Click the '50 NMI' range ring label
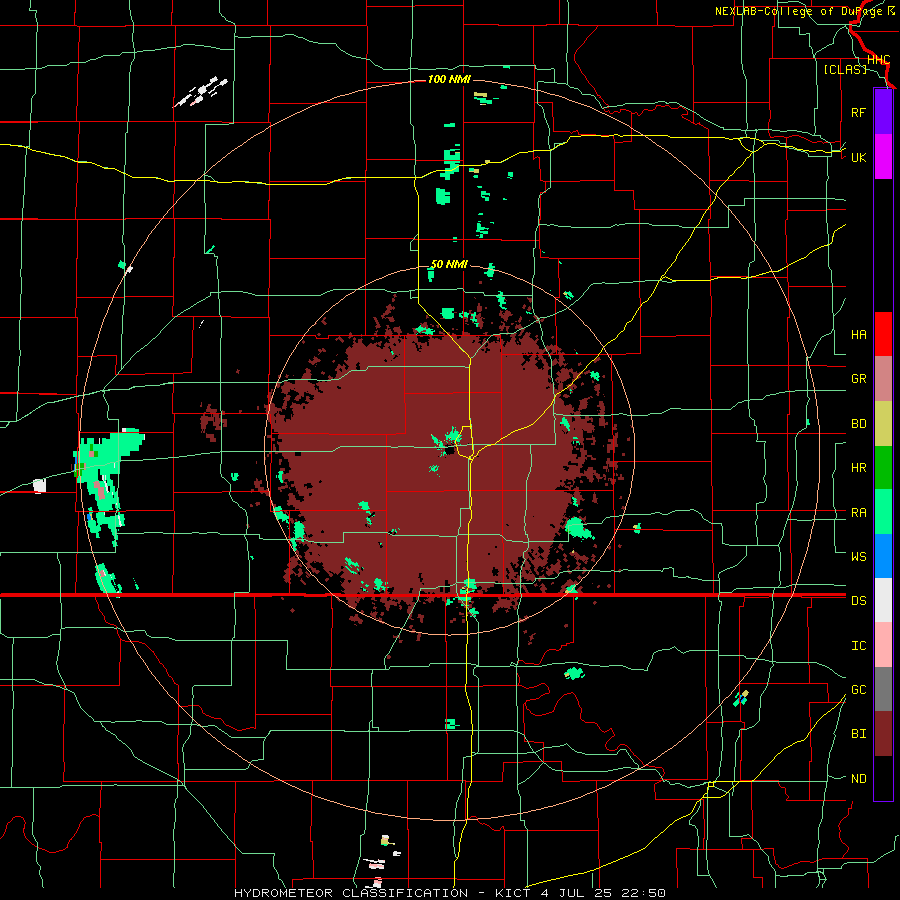Image resolution: width=900 pixels, height=900 pixels. [449, 264]
